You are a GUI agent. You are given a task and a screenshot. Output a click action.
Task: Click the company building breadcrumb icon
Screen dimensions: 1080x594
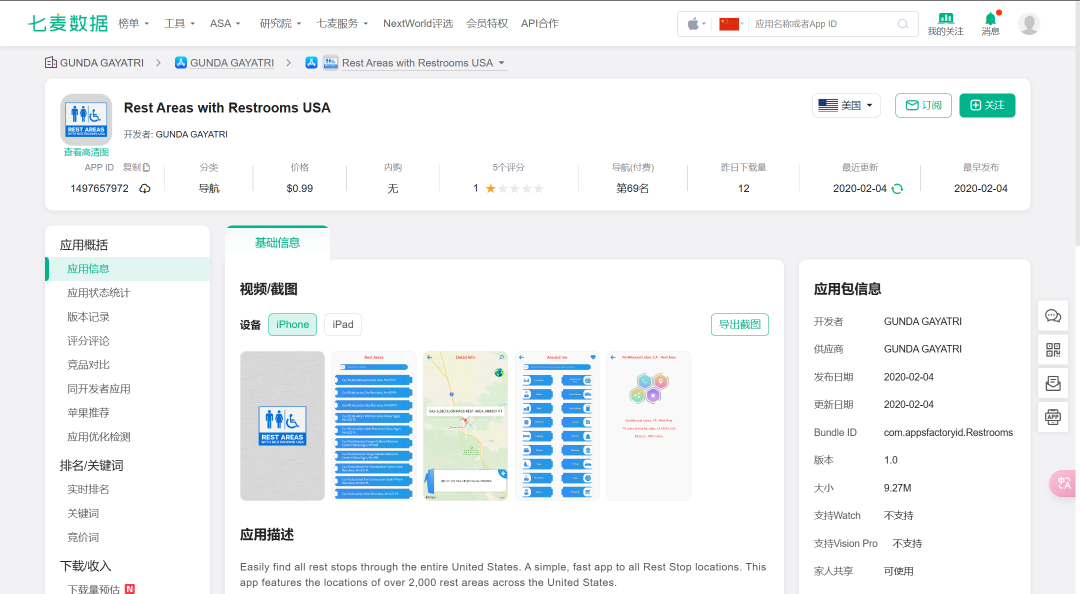(50, 63)
